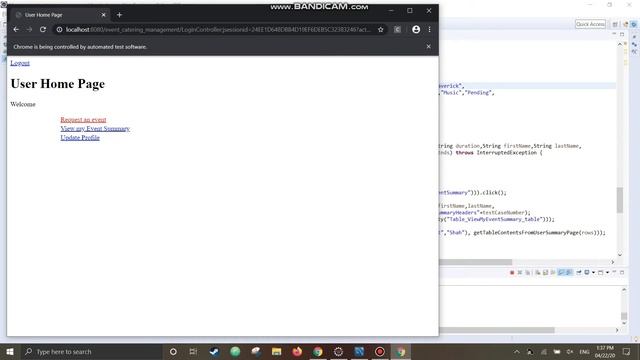Viewport: 640px width, 360px height.
Task: Open the Eclipse Open Perspective icon
Action: [x=615, y=24]
